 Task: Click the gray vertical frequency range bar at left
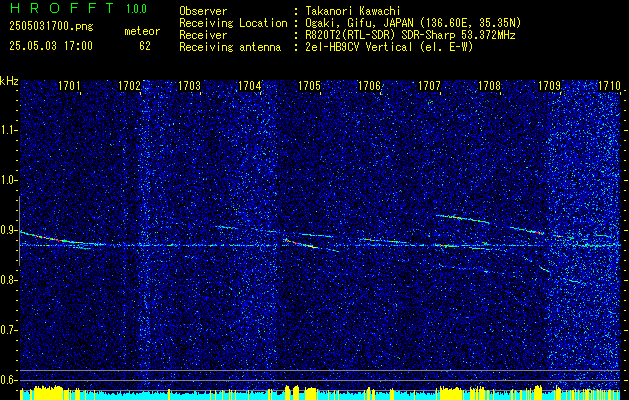(x=19, y=231)
